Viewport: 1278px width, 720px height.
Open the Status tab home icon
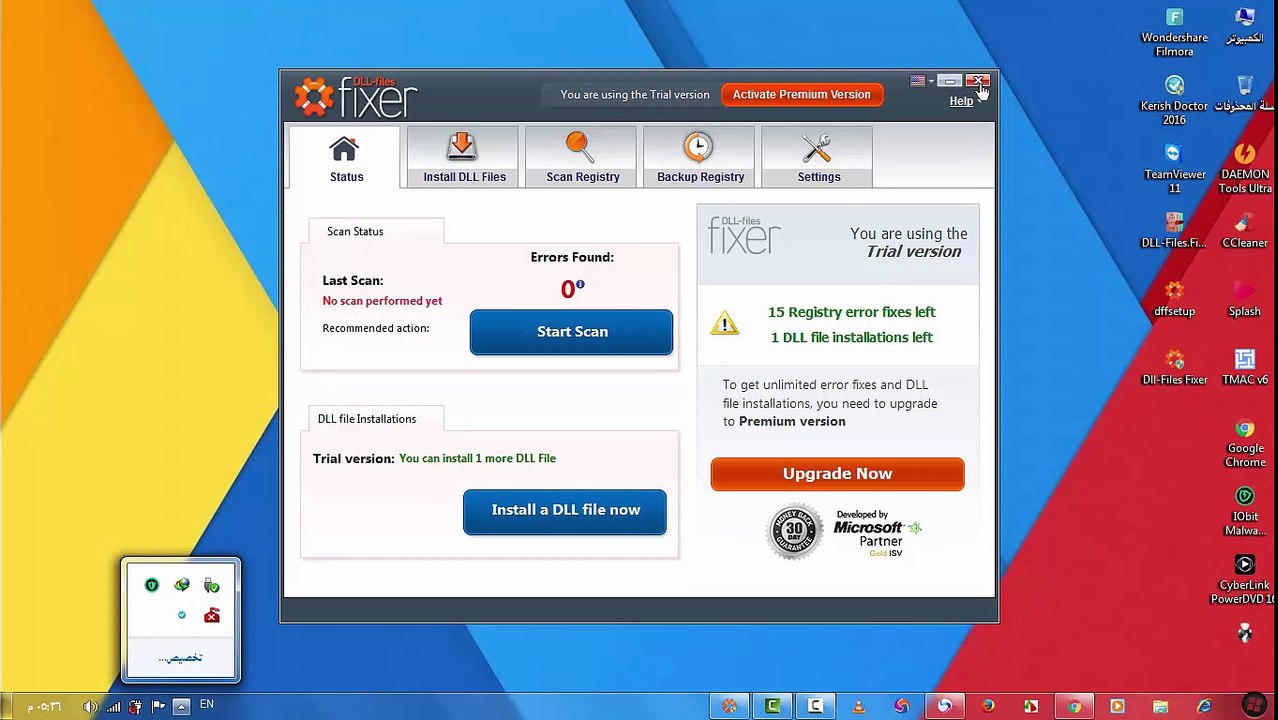point(344,150)
